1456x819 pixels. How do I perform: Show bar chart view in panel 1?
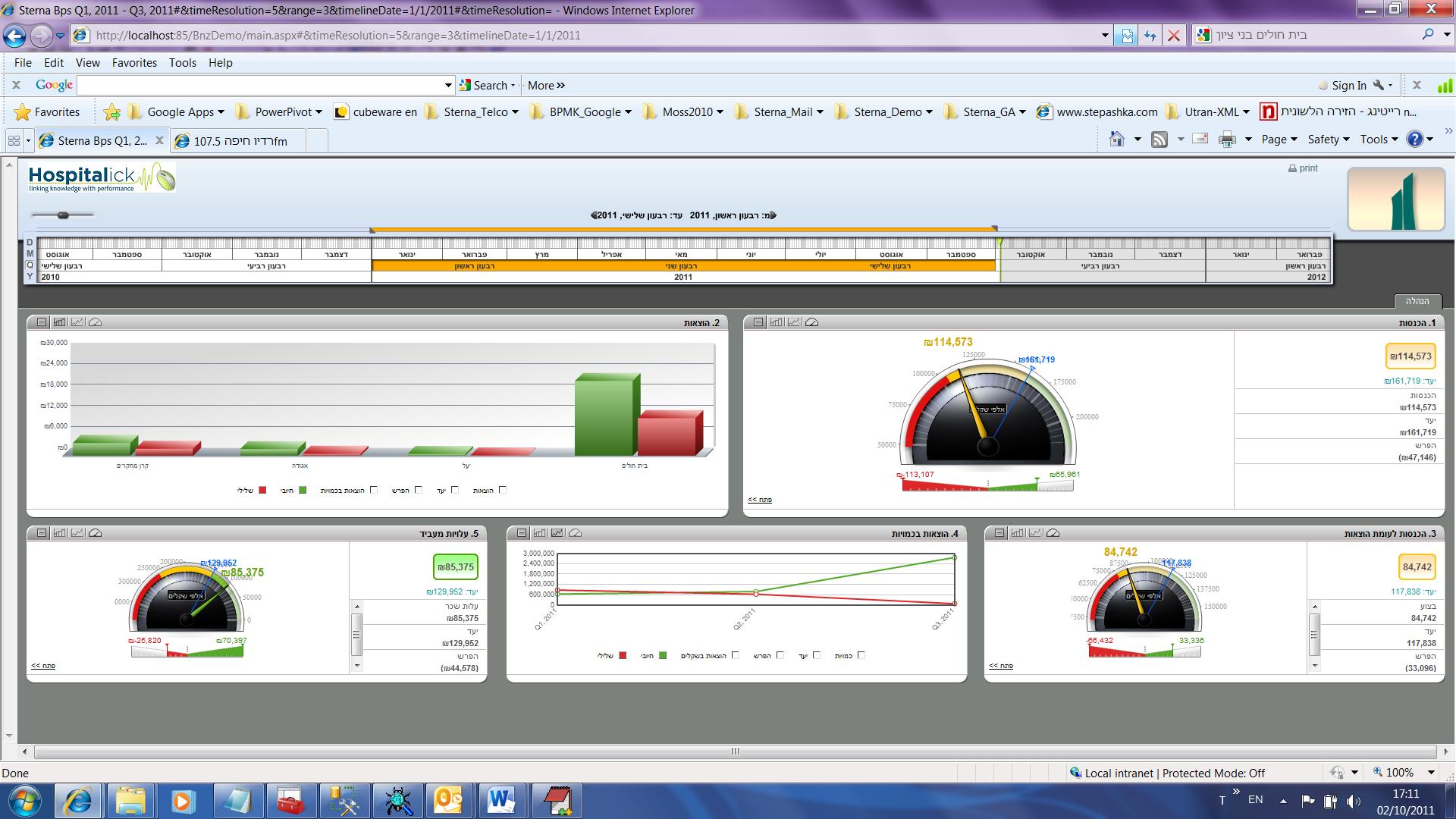coord(776,322)
